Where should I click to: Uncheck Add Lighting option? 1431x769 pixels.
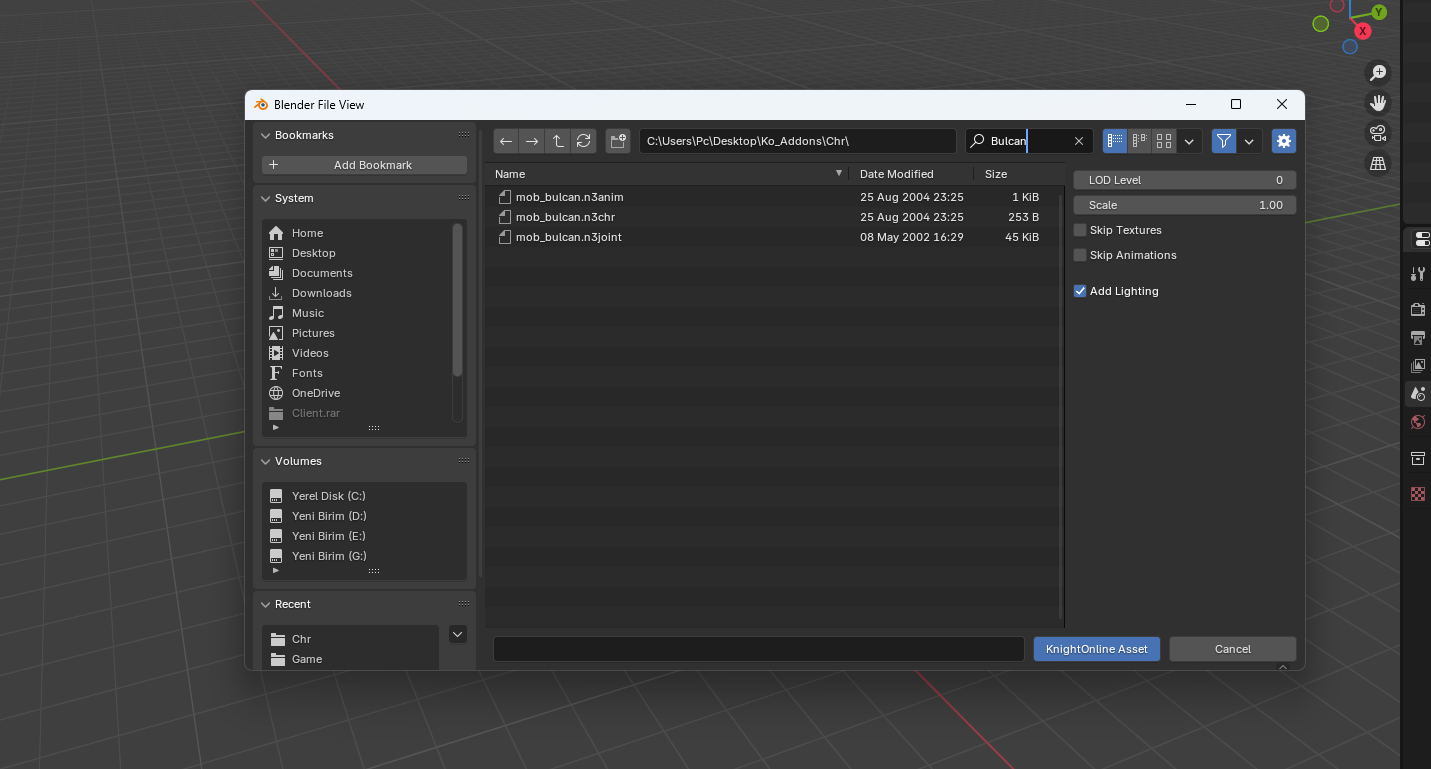coord(1080,291)
